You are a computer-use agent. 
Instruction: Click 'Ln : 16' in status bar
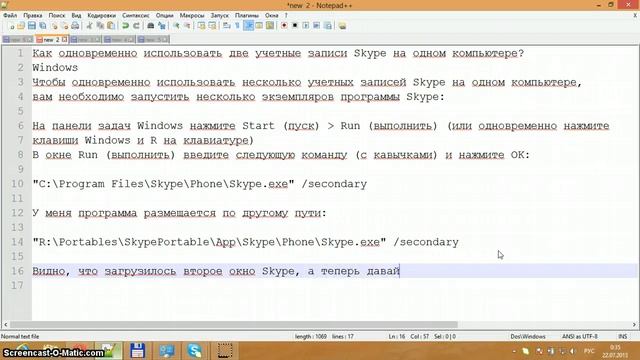[x=397, y=337]
